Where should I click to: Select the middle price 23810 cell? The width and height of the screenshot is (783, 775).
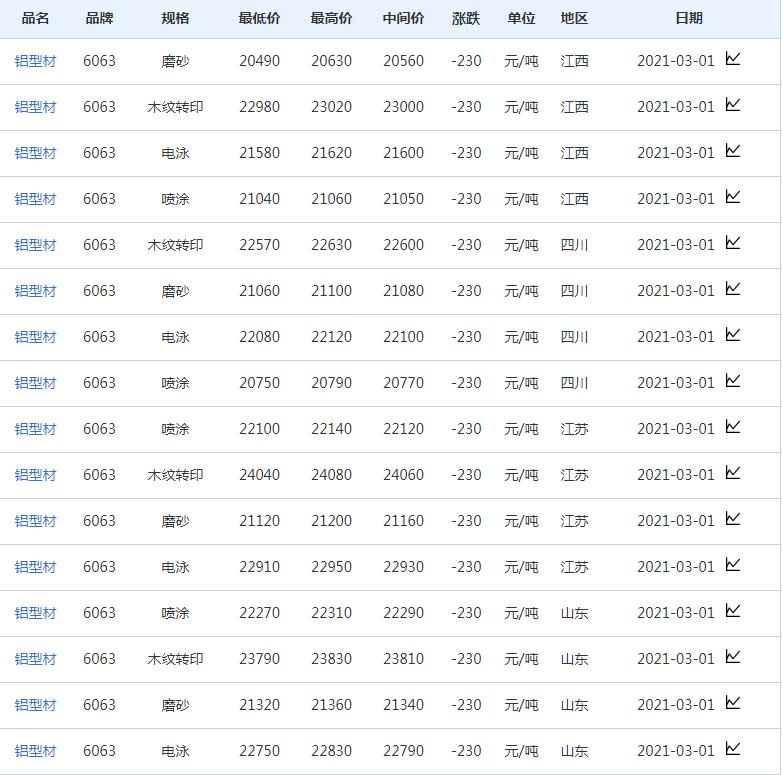(403, 659)
